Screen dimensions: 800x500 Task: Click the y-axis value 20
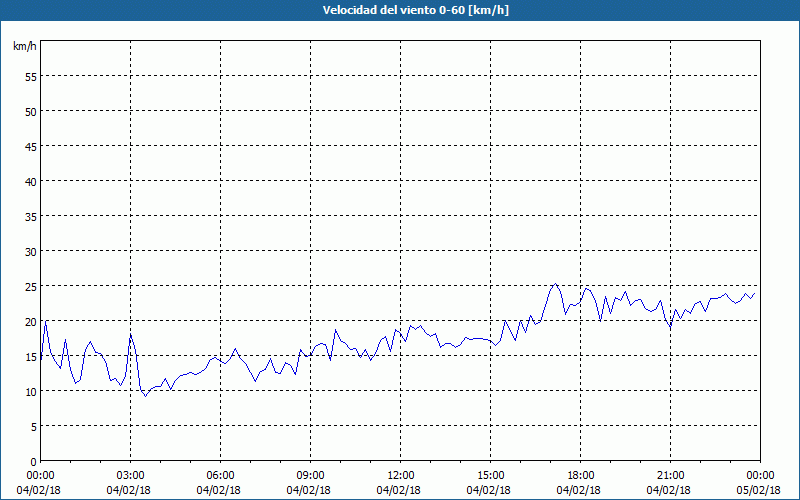click(x=31, y=321)
